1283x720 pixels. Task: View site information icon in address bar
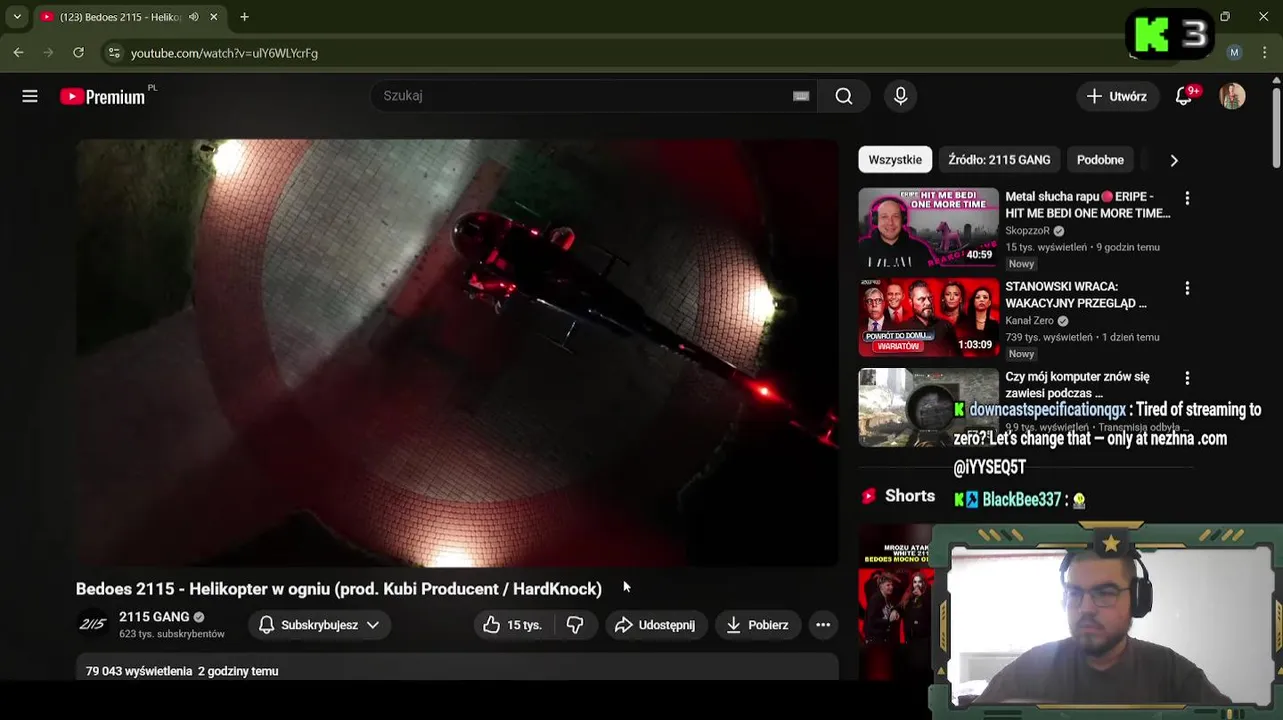(x=113, y=53)
